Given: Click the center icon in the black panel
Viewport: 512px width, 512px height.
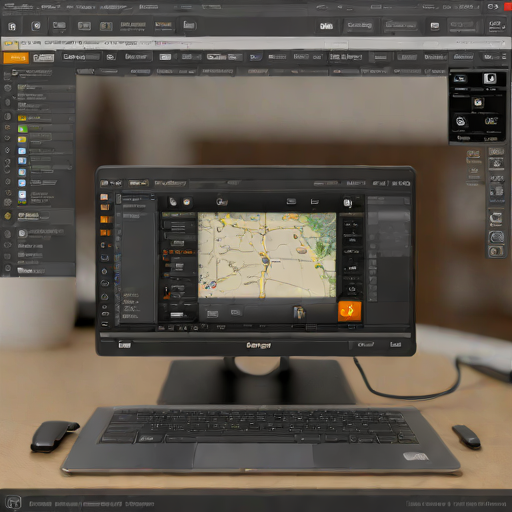Looking at the screenshot, I should pos(478,102).
